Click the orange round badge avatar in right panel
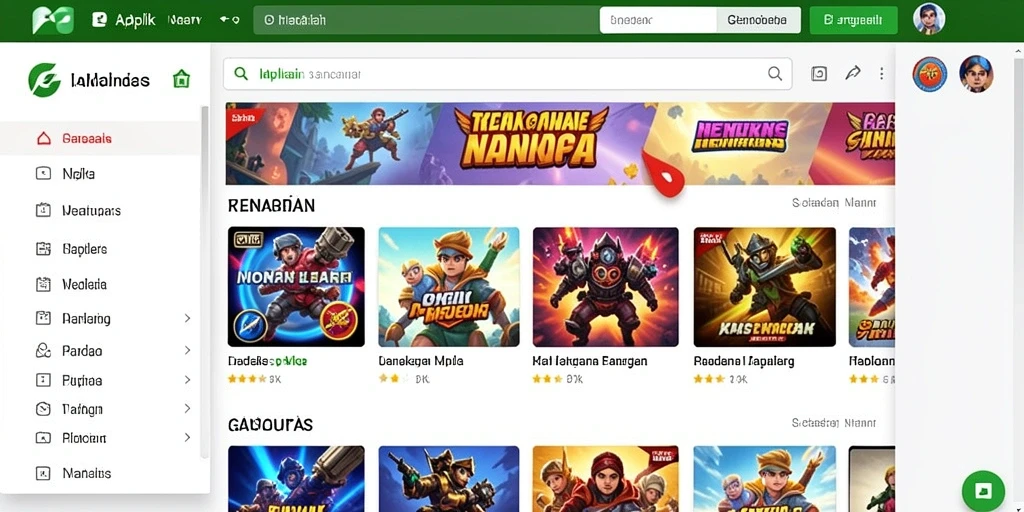Image resolution: width=1024 pixels, height=512 pixels. click(929, 74)
